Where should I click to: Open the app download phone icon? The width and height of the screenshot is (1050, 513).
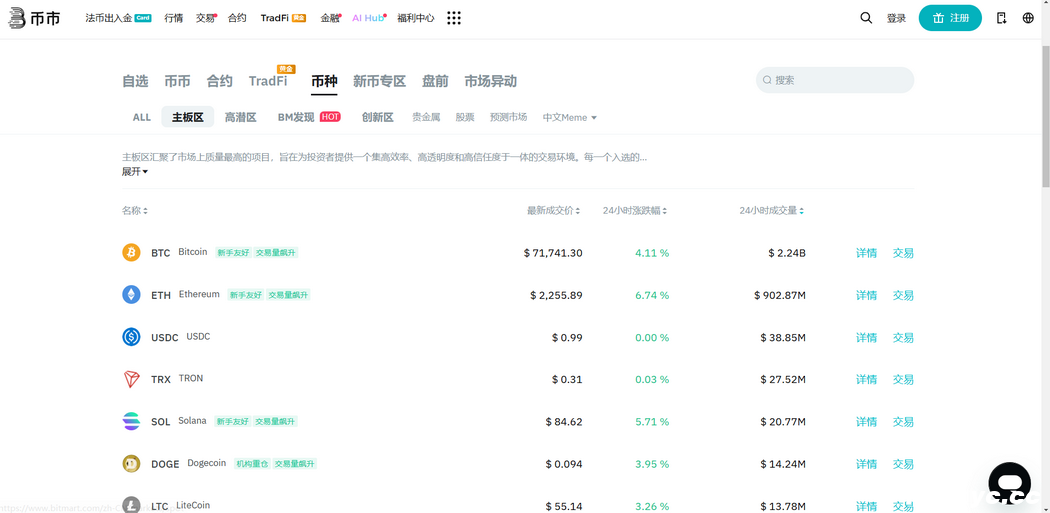(1001, 18)
